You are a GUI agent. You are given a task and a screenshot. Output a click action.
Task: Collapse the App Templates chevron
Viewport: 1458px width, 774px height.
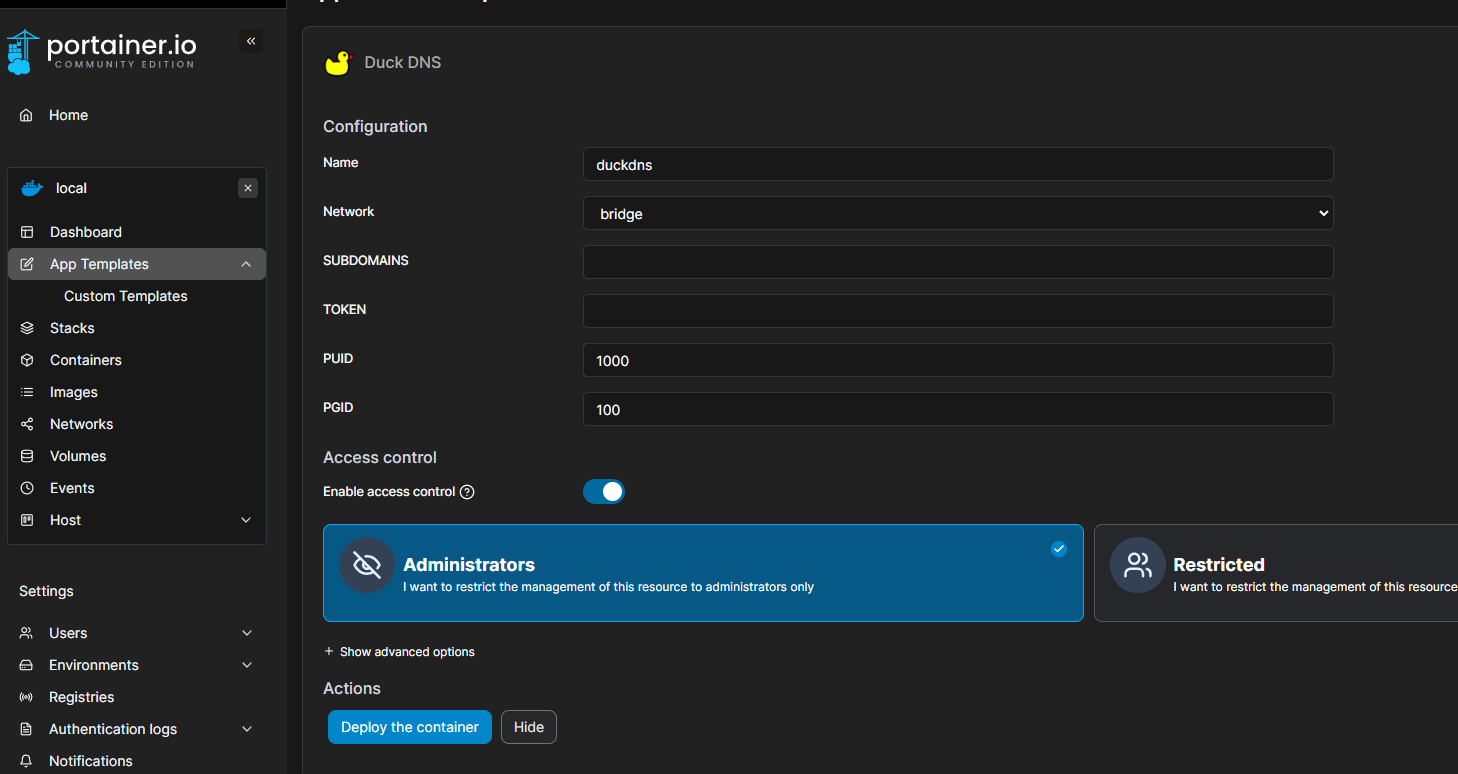tap(246, 264)
